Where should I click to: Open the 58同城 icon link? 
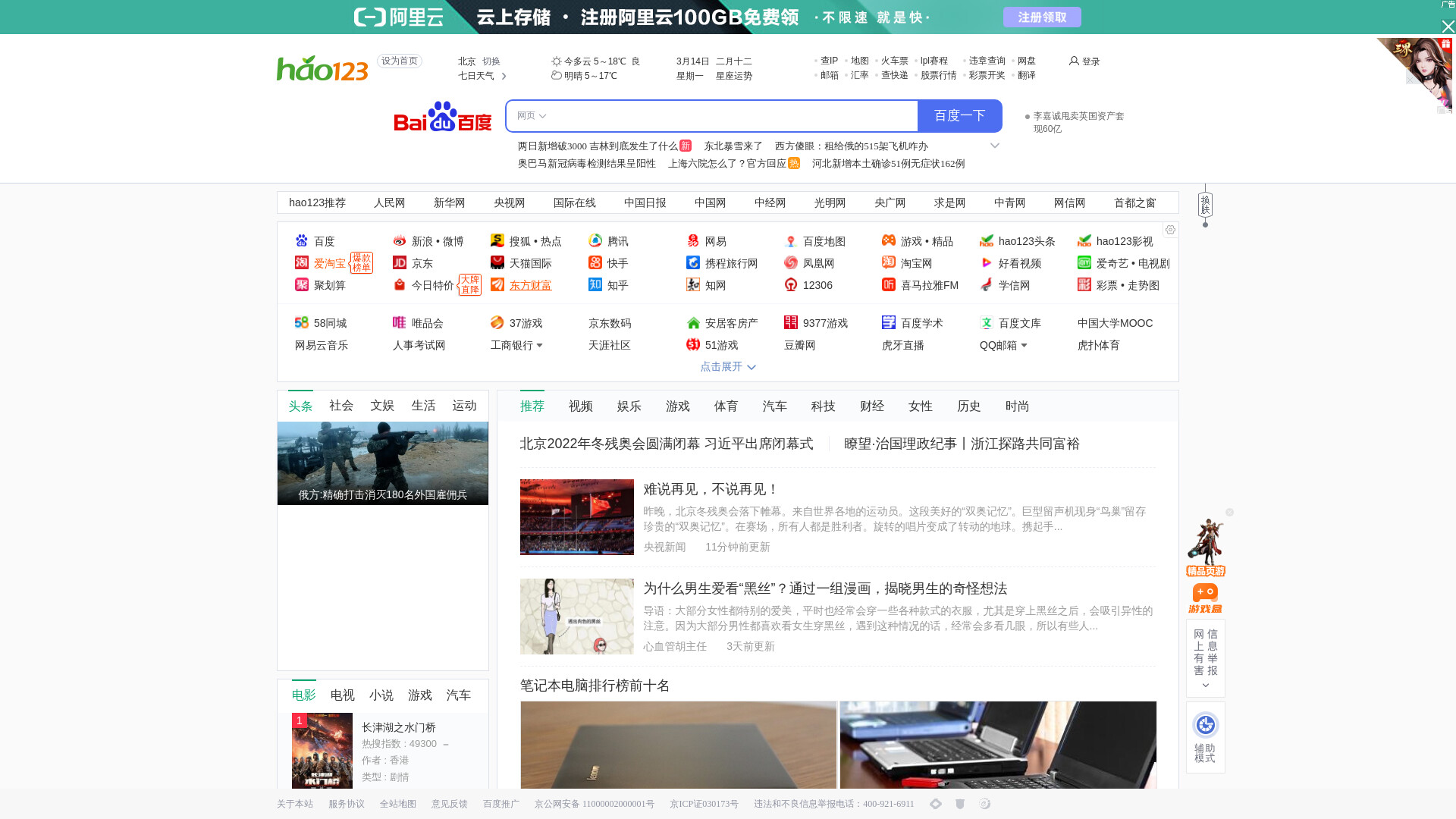(302, 322)
